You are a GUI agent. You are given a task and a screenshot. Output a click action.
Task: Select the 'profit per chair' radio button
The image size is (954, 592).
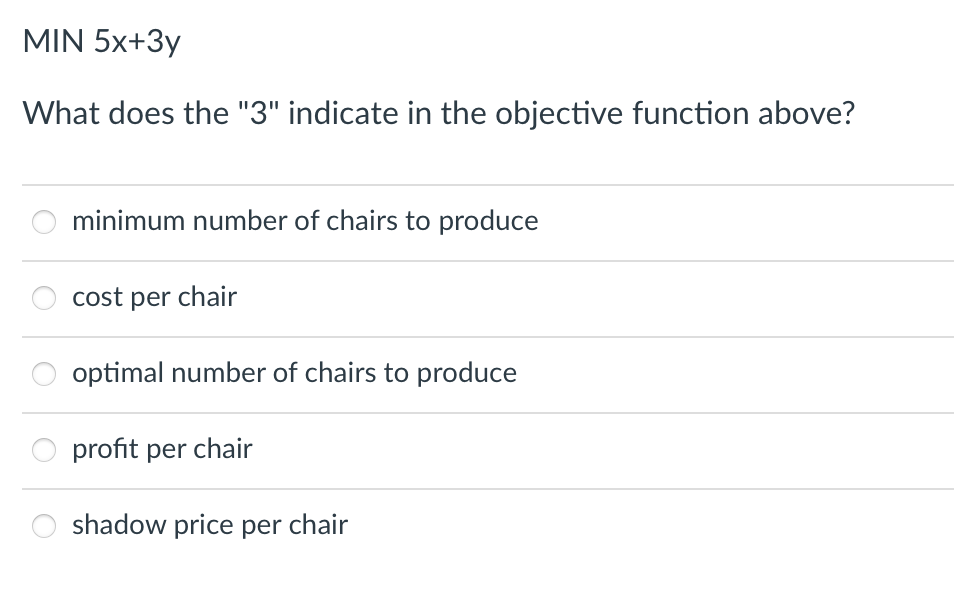(x=44, y=450)
